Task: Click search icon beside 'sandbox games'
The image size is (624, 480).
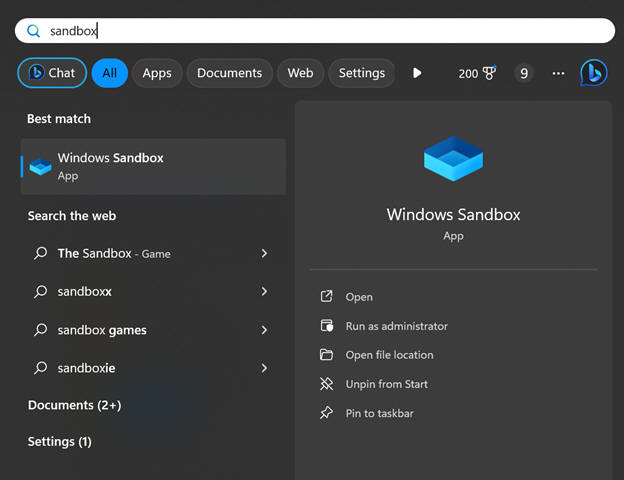Action: (x=41, y=330)
